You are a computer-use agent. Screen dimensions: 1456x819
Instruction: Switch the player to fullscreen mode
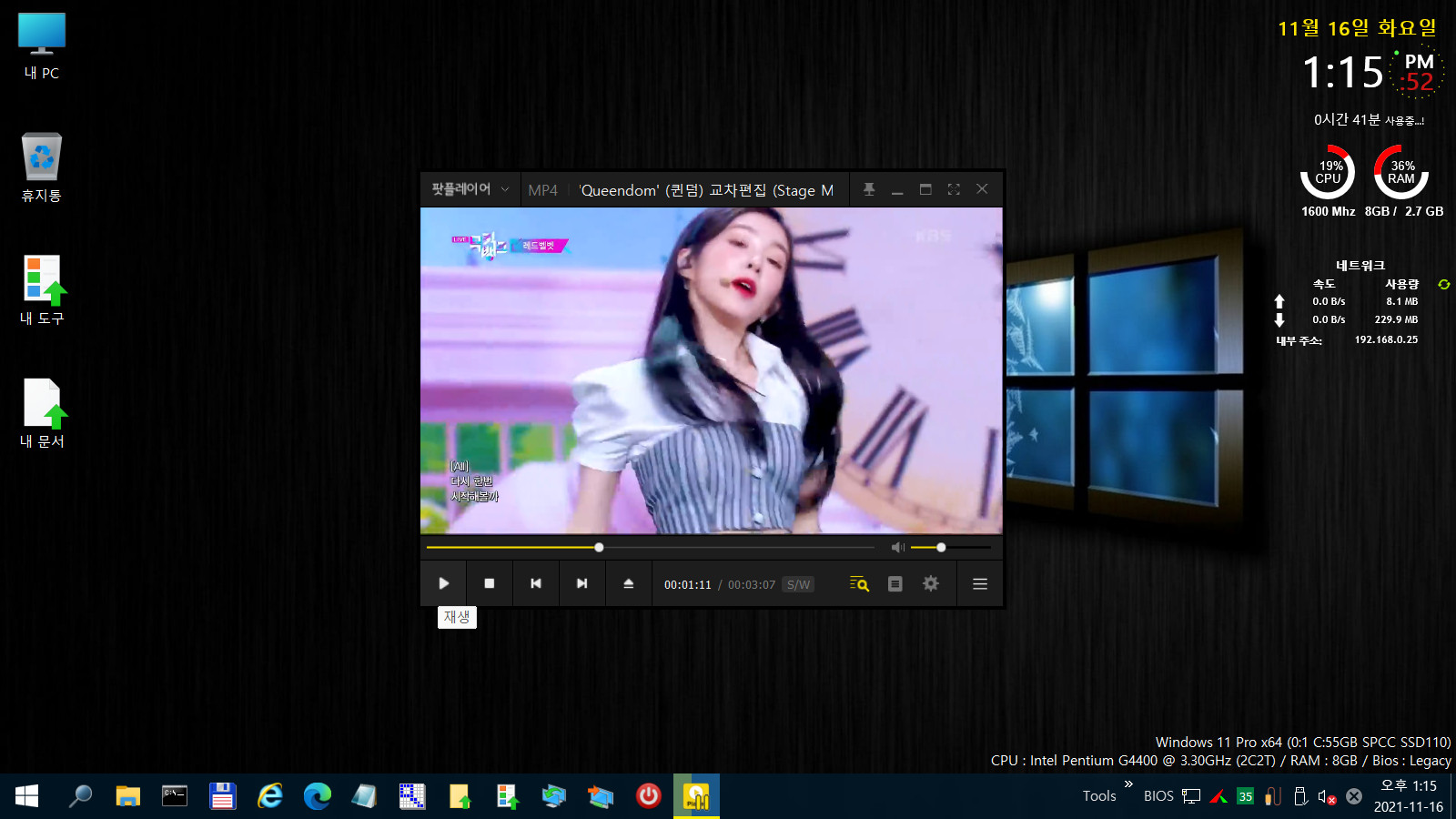(x=954, y=189)
